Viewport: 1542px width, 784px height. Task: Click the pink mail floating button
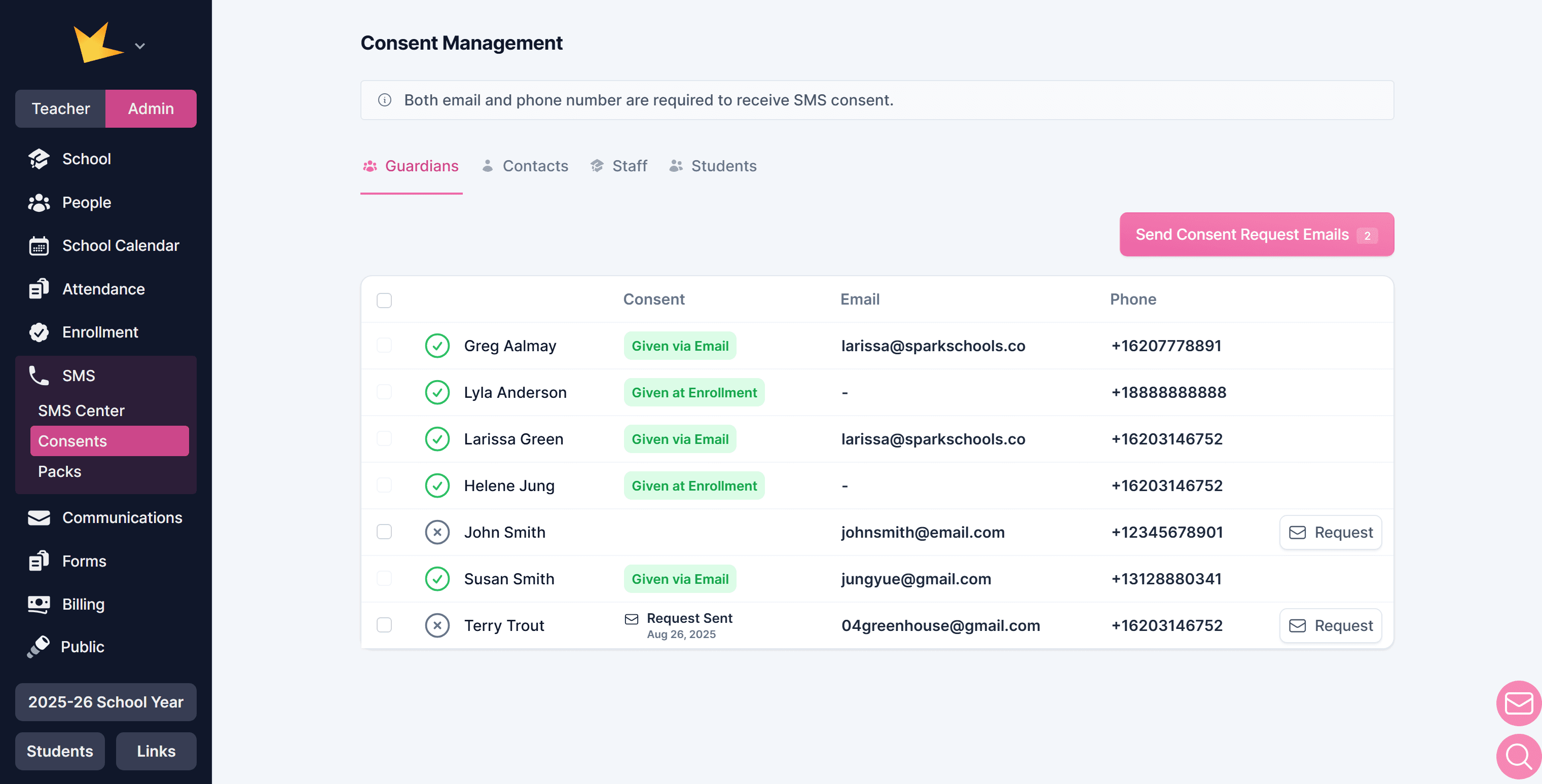pos(1518,703)
